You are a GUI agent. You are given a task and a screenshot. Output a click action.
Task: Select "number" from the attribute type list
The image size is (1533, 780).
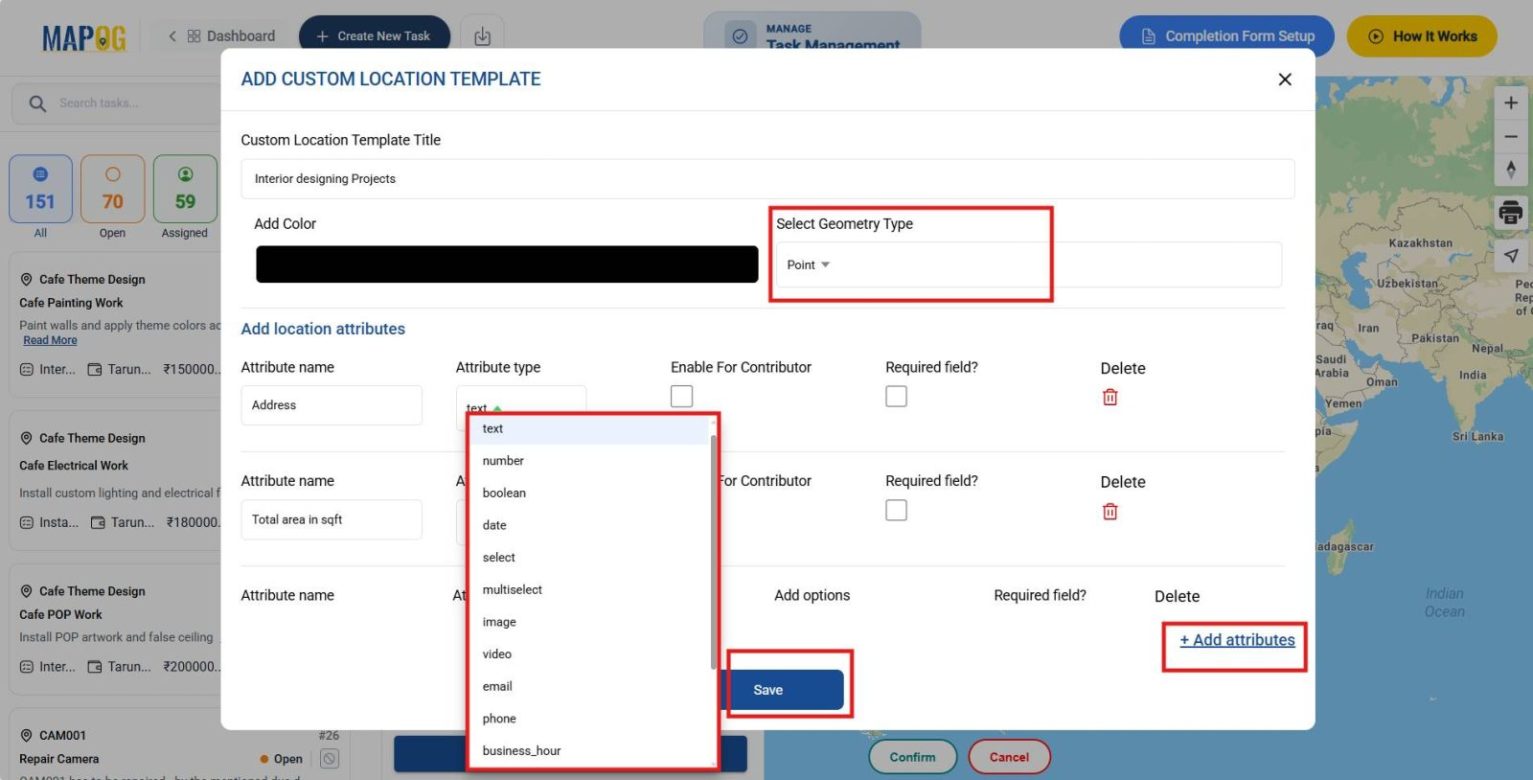click(x=503, y=460)
